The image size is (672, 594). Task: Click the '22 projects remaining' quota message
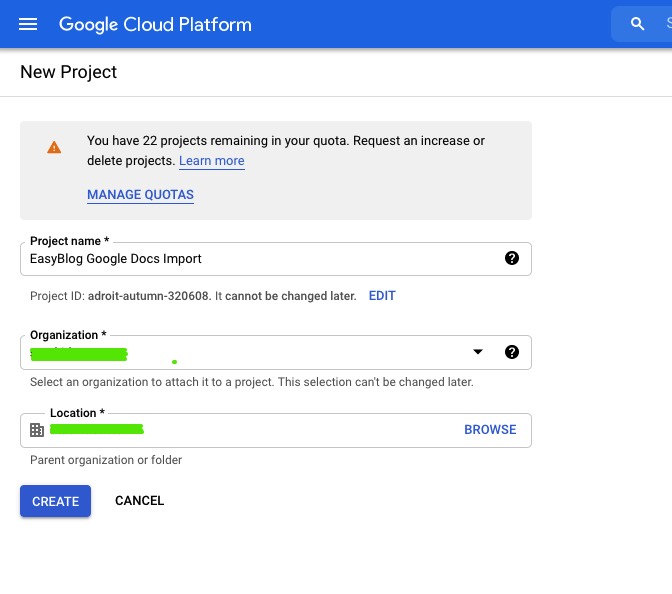click(286, 150)
